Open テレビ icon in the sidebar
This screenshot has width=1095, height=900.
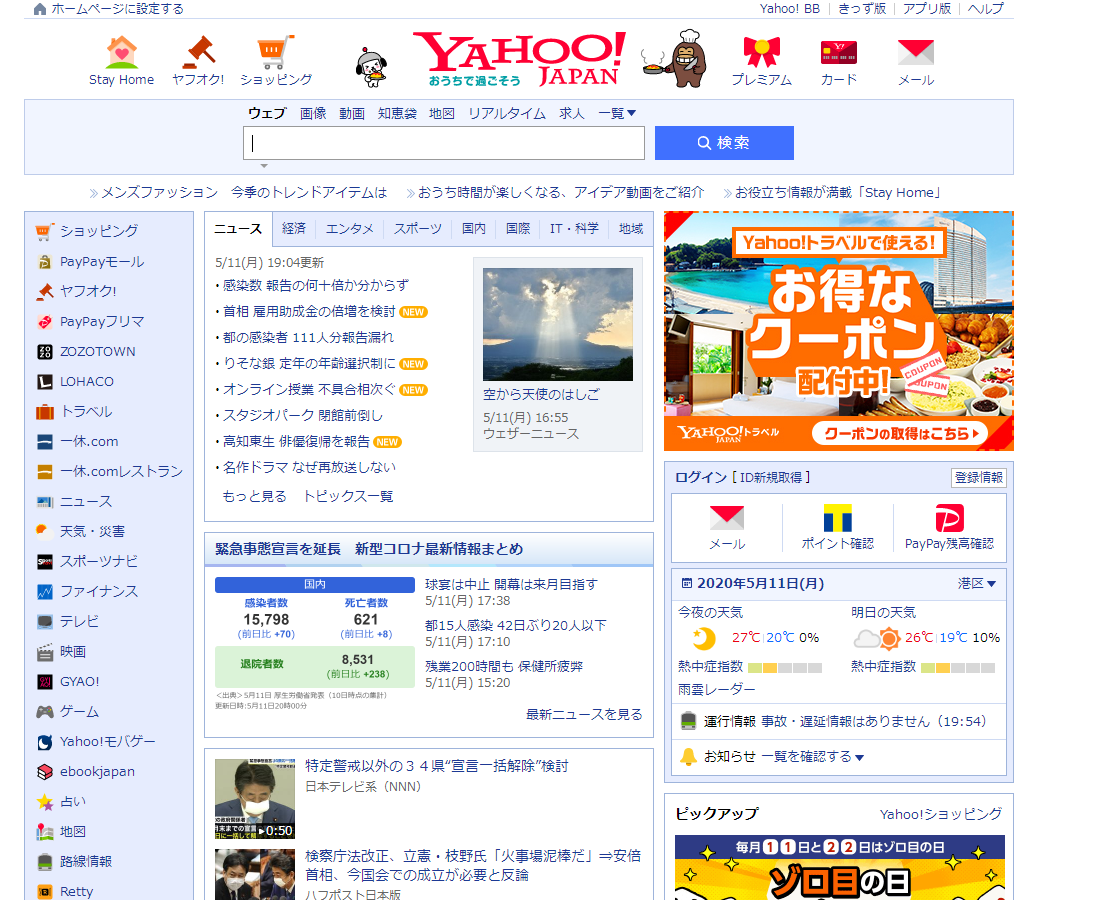pyautogui.click(x=45, y=621)
